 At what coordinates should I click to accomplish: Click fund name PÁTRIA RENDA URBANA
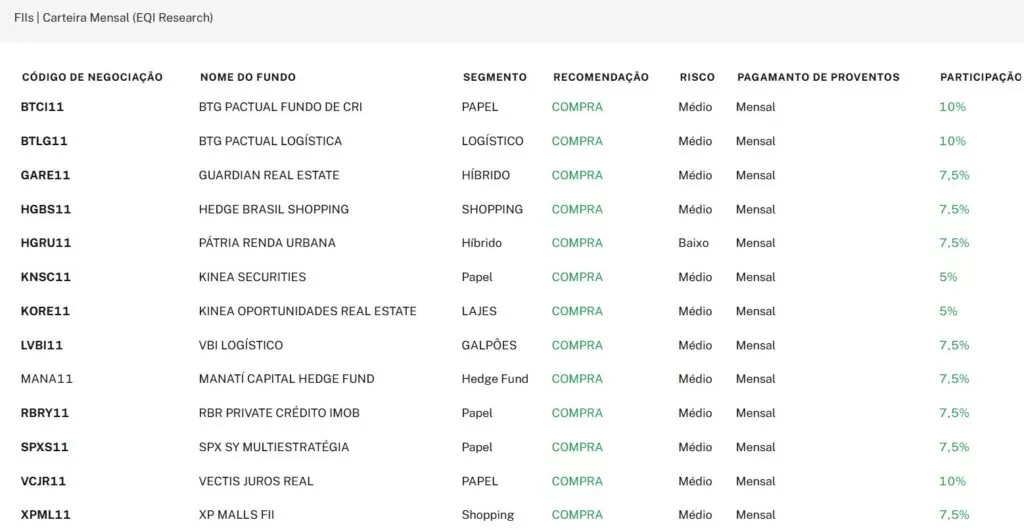(x=267, y=243)
